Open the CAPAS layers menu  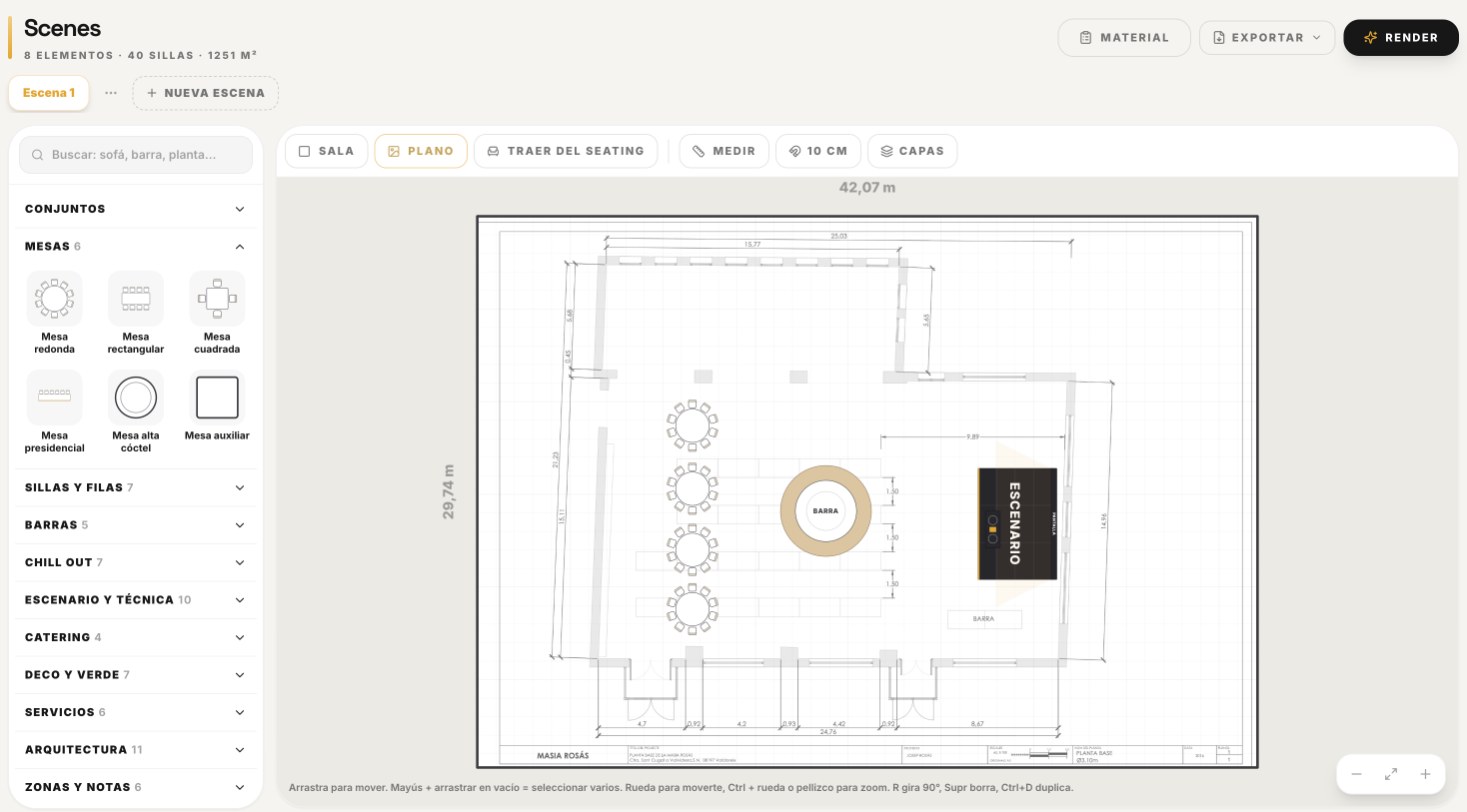click(x=912, y=151)
